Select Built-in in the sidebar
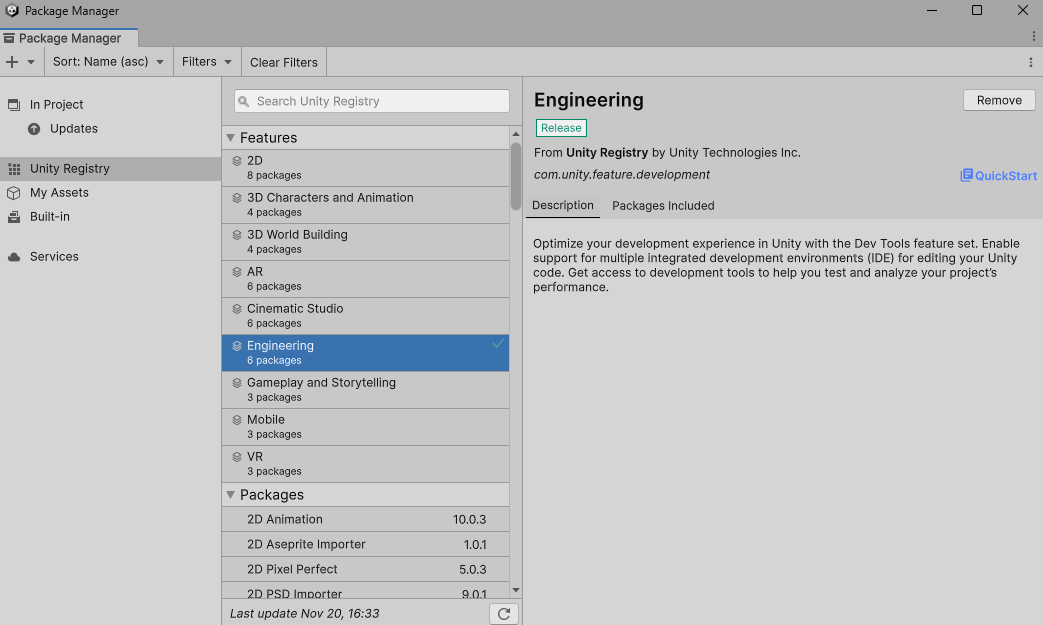 pyautogui.click(x=110, y=217)
